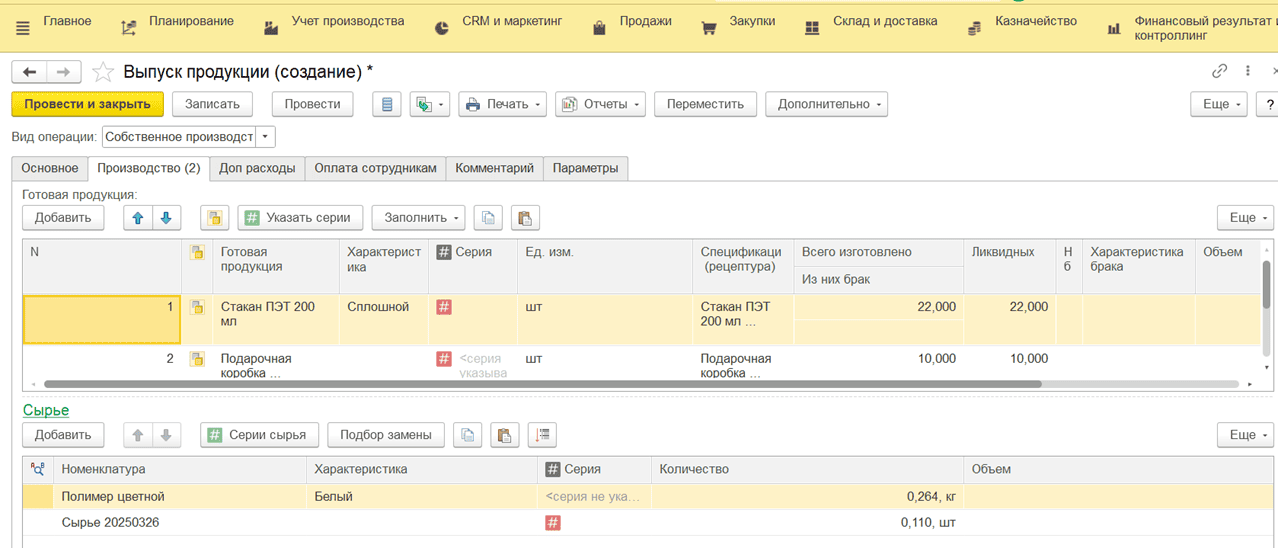Image resolution: width=1278 pixels, height=548 pixels.
Task: Click the horizontal scrollbar of product table
Action: pyautogui.click(x=540, y=384)
